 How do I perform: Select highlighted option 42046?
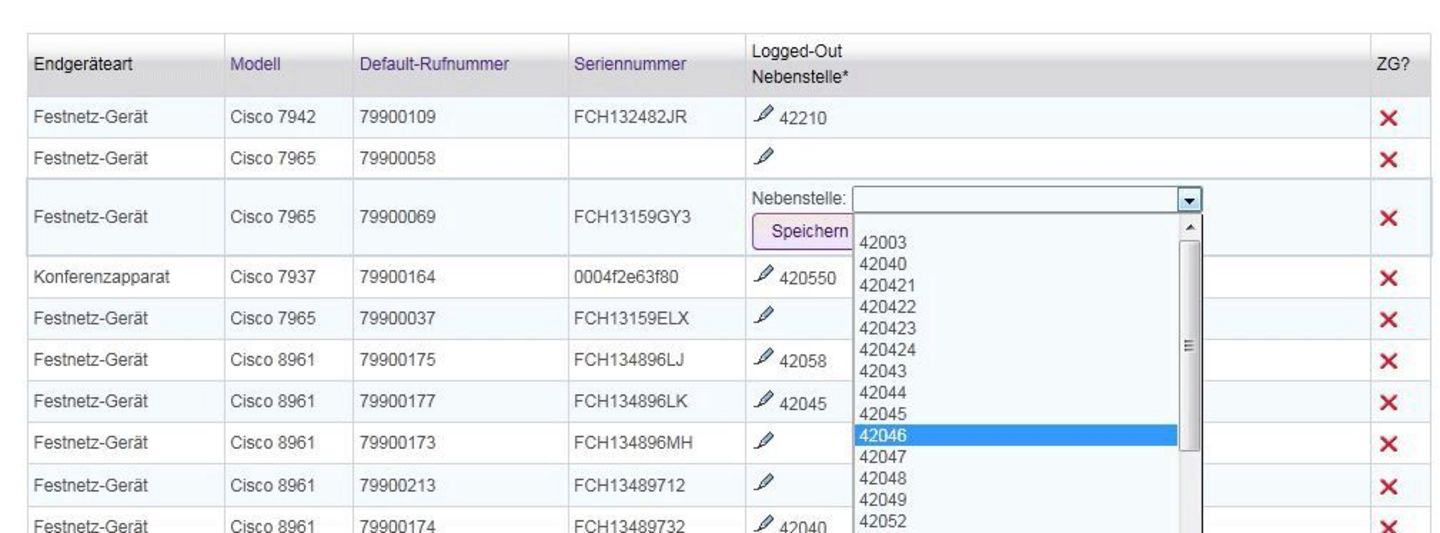[x=1015, y=435]
